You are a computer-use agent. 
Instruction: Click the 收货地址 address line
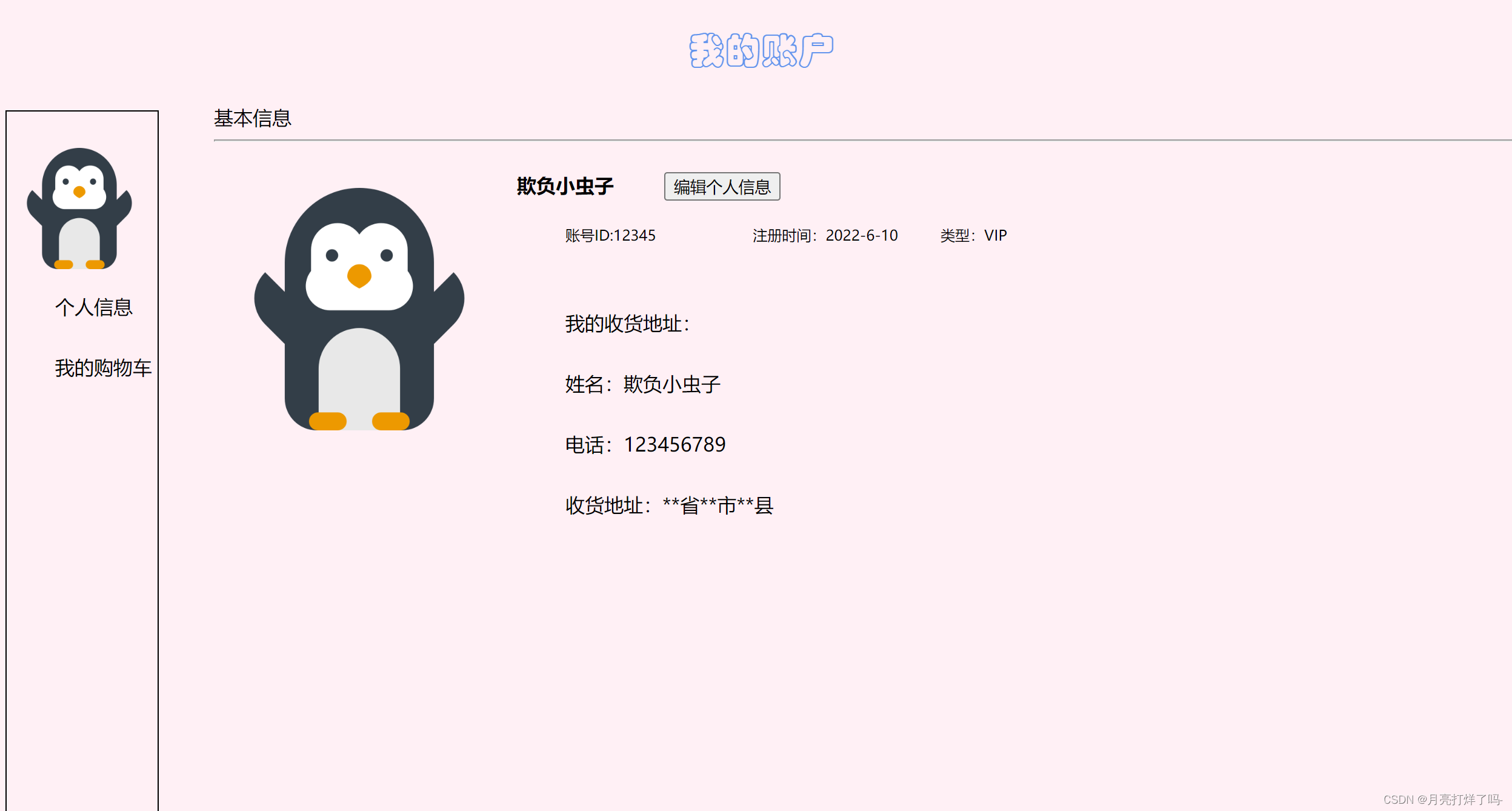[x=669, y=506]
